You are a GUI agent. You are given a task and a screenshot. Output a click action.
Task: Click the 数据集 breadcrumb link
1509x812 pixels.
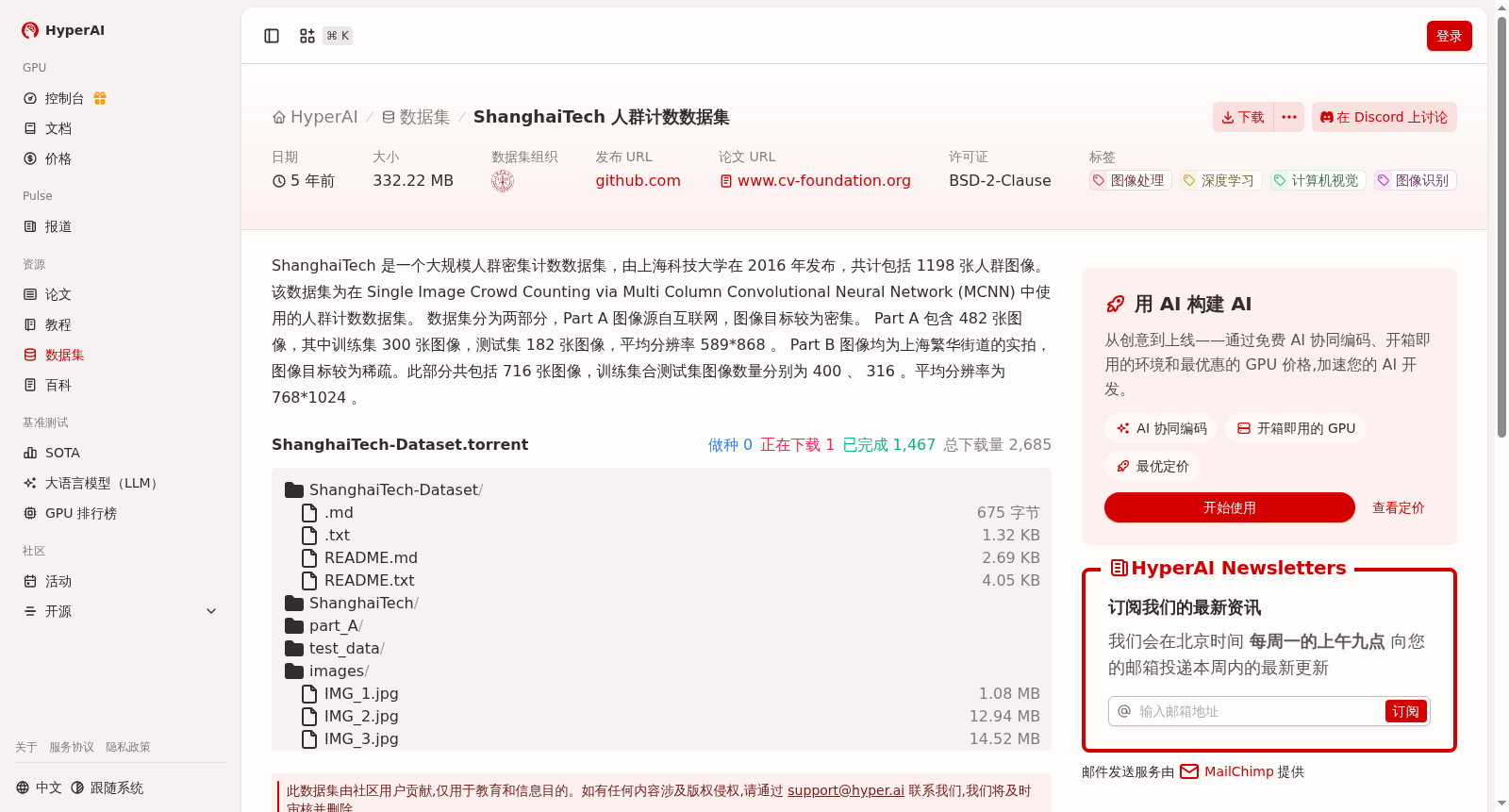point(416,117)
